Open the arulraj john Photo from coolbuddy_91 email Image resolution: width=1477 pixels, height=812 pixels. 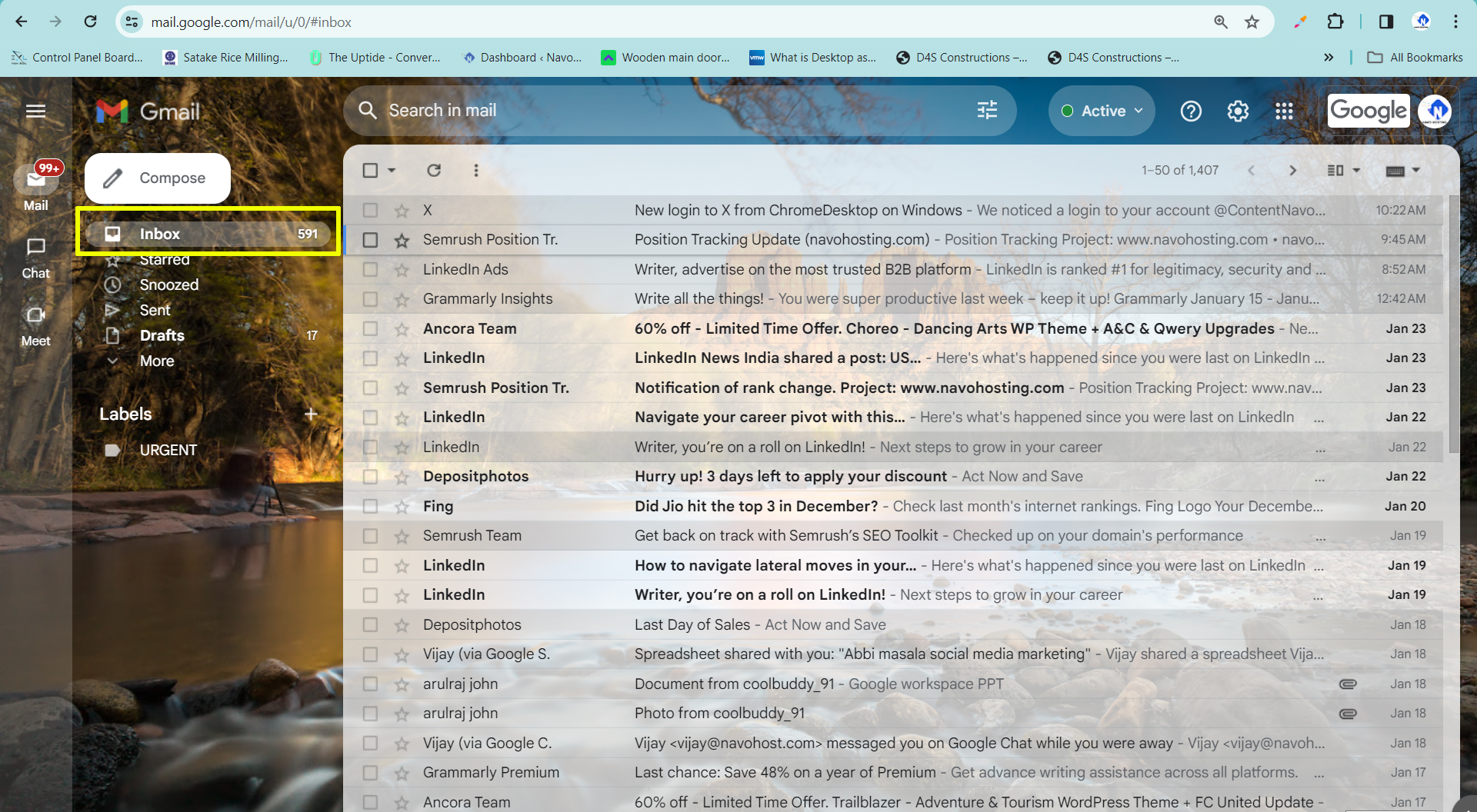892,714
